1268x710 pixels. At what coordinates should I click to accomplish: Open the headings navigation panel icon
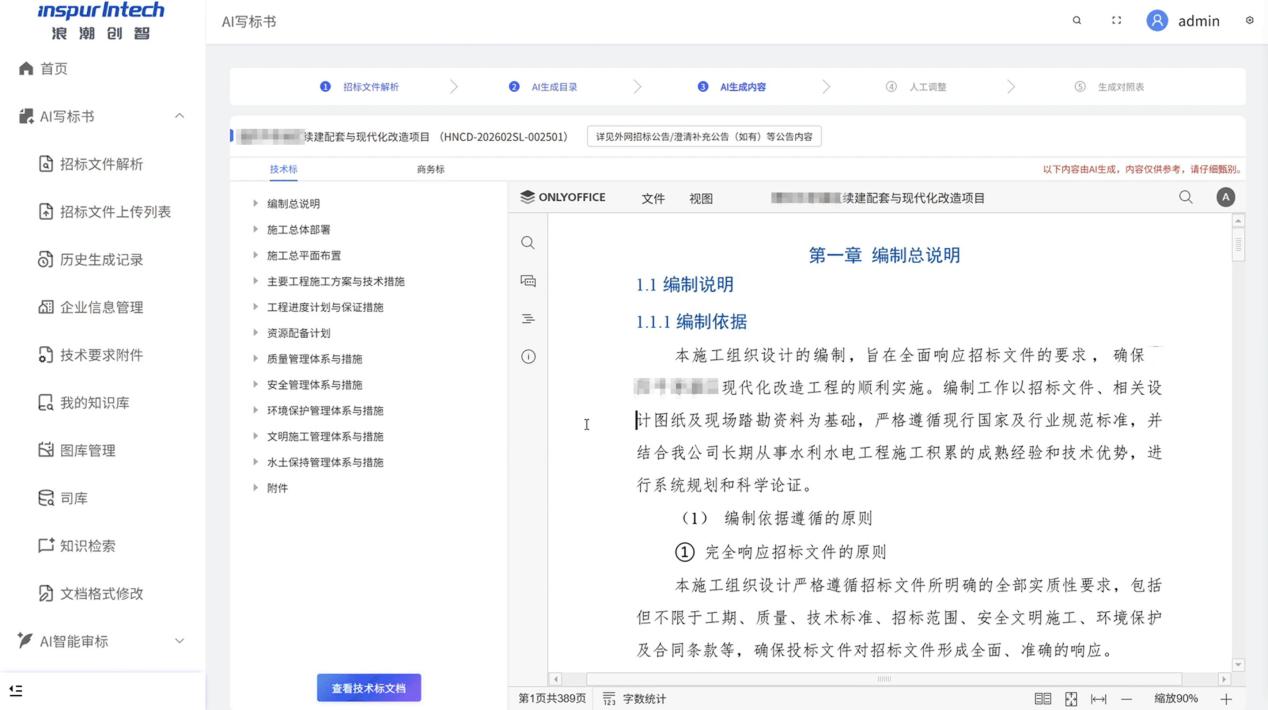(x=528, y=319)
